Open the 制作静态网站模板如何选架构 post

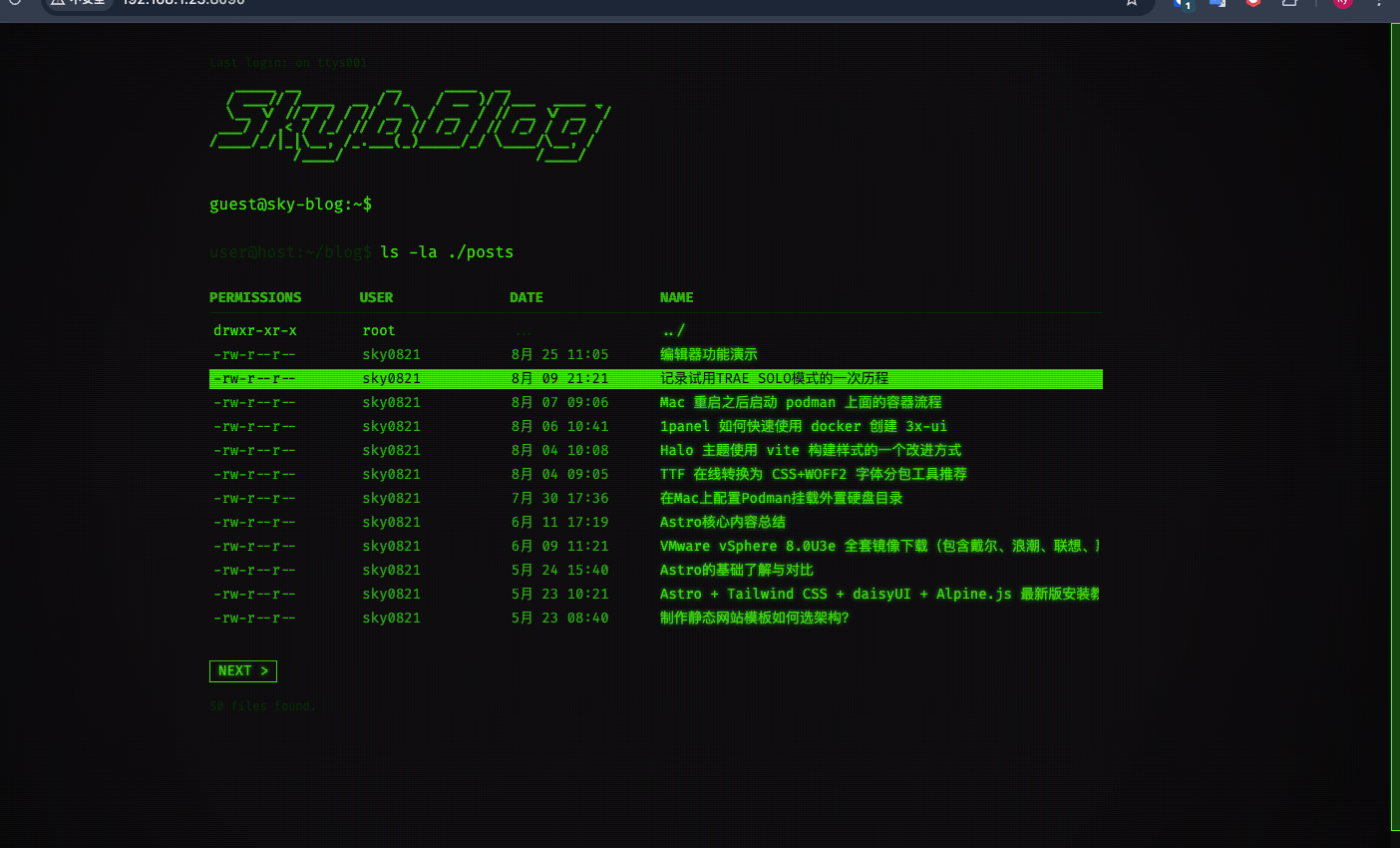pos(754,618)
